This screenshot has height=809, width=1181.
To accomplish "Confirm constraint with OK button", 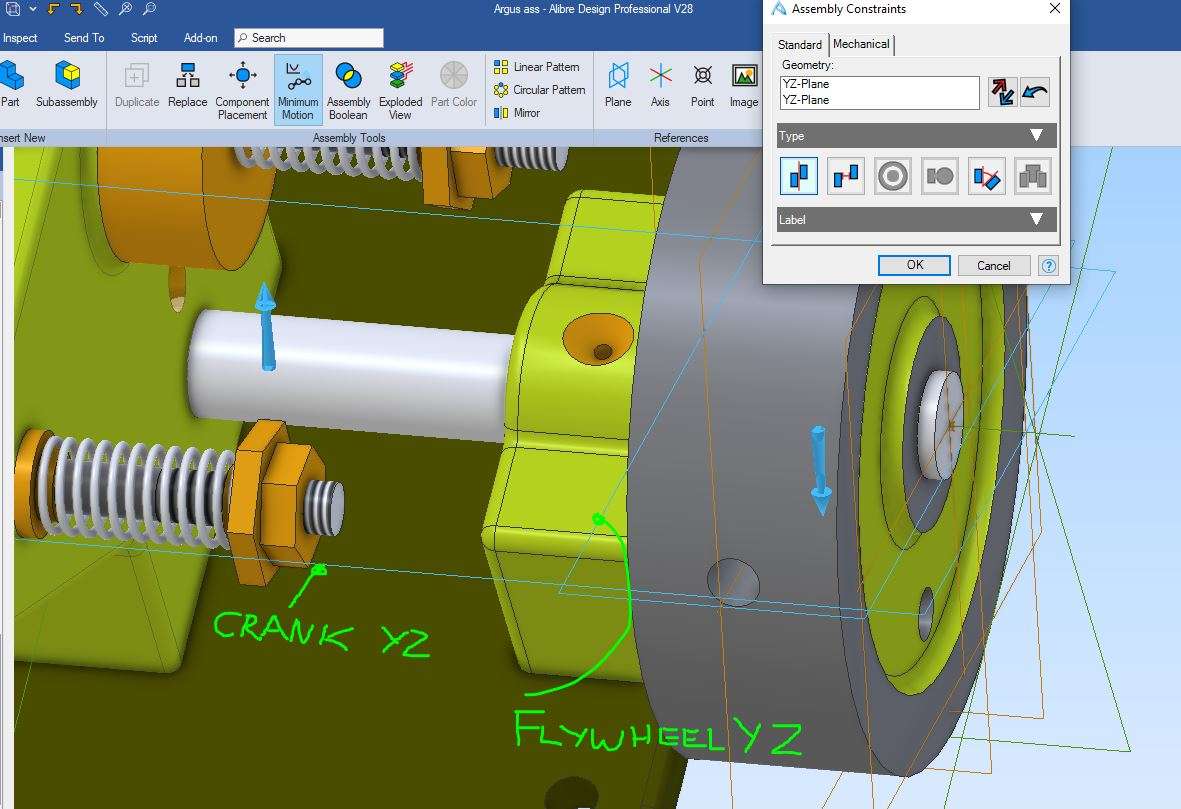I will pos(914,265).
